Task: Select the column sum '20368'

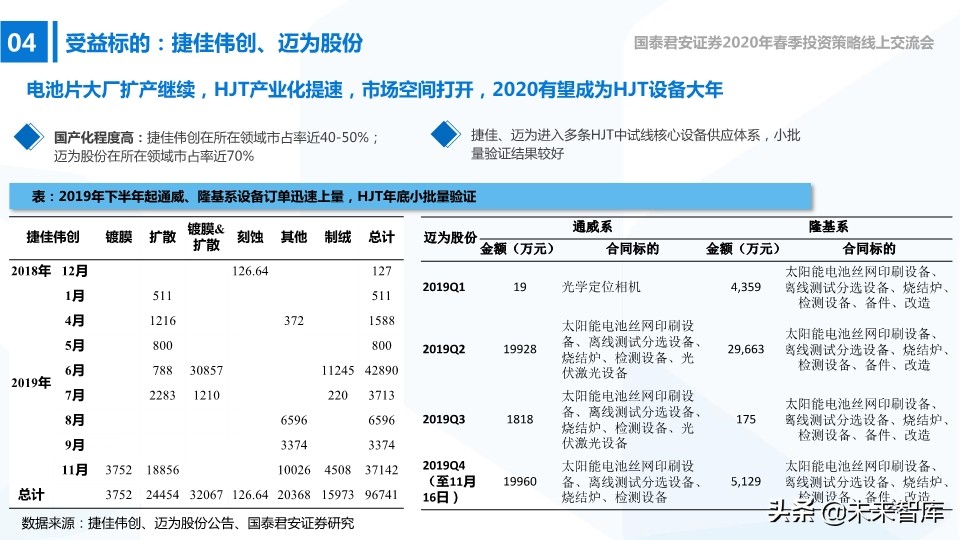Action: pos(294,494)
